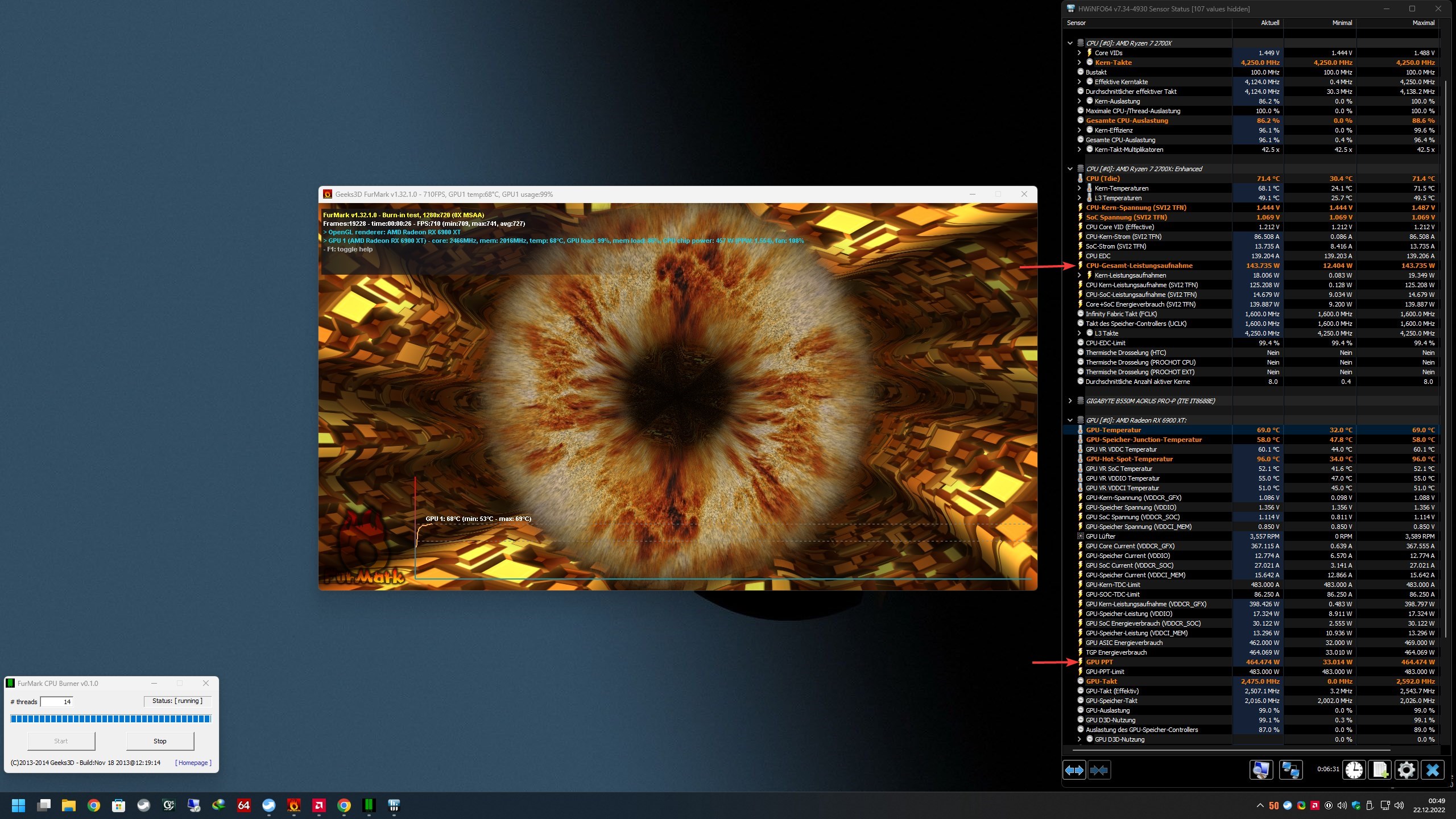
Task: Reset min/max values with clock icon
Action: pyautogui.click(x=1354, y=770)
